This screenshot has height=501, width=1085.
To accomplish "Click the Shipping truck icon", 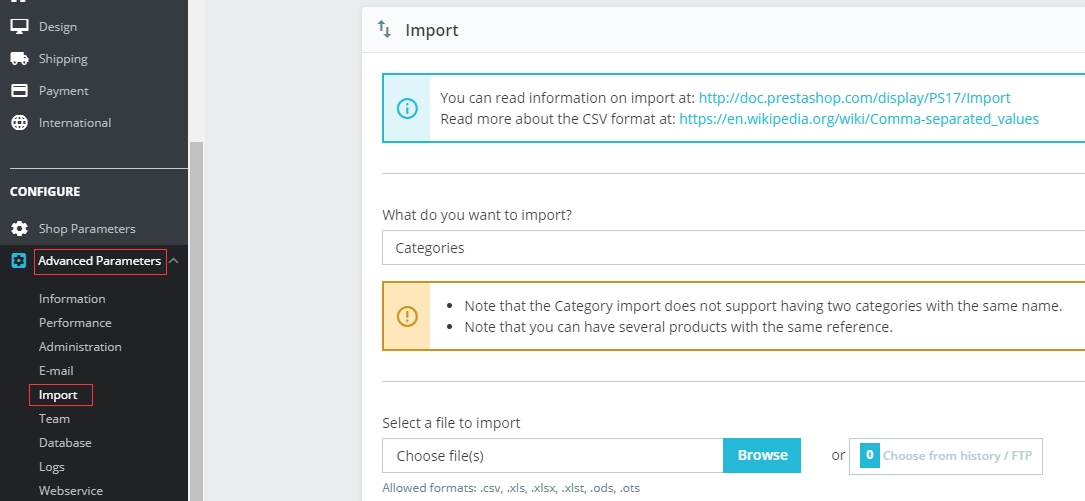I will coord(19,59).
